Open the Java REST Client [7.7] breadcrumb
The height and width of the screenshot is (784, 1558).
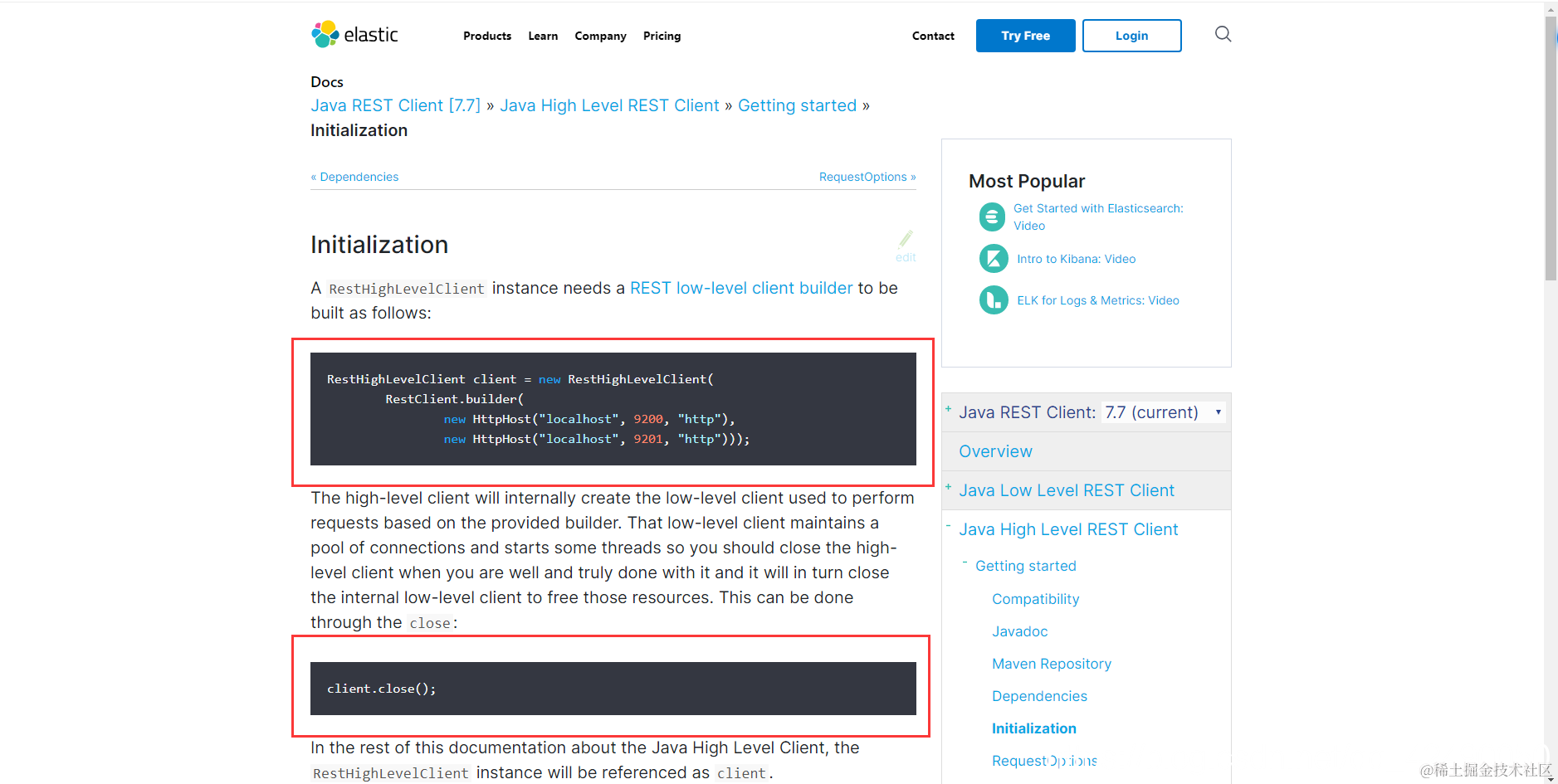395,105
